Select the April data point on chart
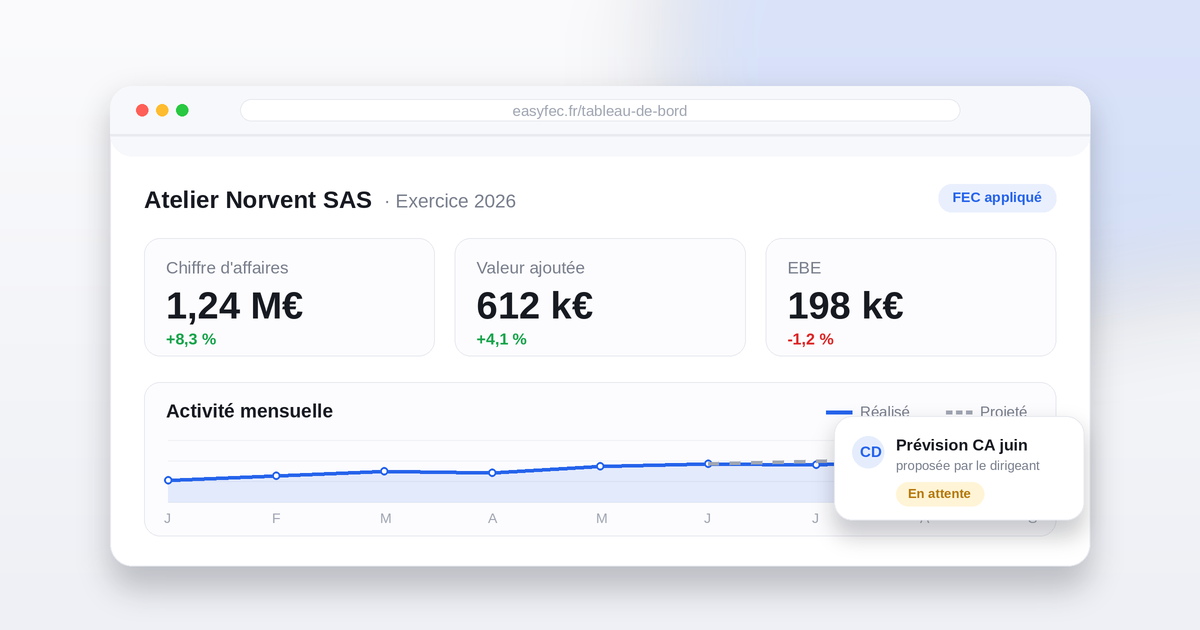 [x=492, y=472]
